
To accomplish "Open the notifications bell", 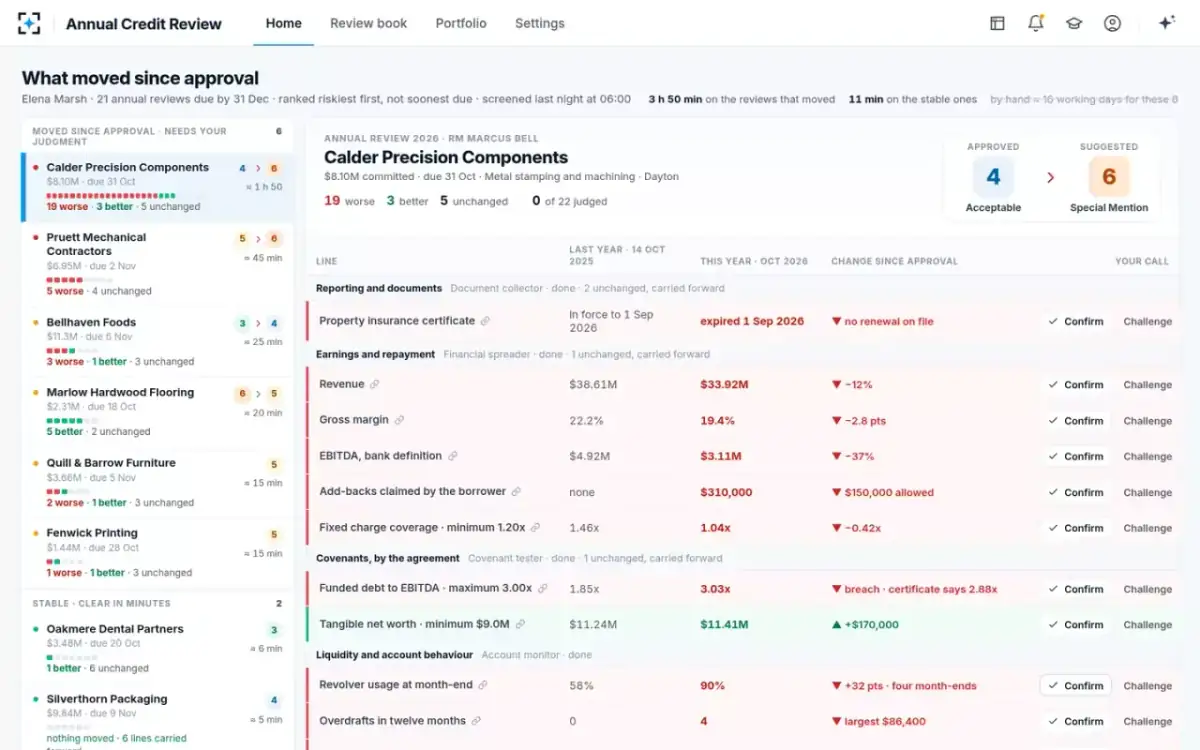I will [1036, 23].
